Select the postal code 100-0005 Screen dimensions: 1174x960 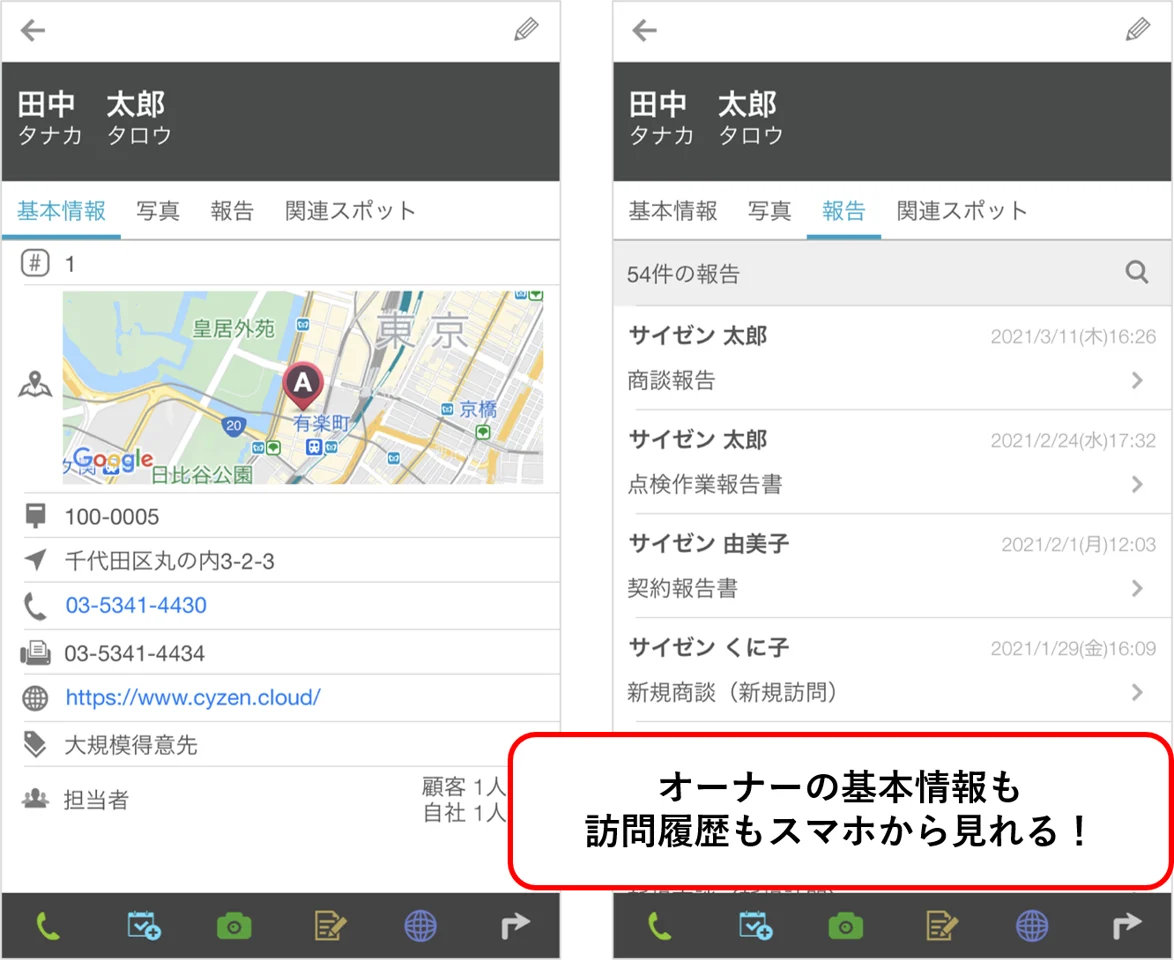pyautogui.click(x=112, y=517)
